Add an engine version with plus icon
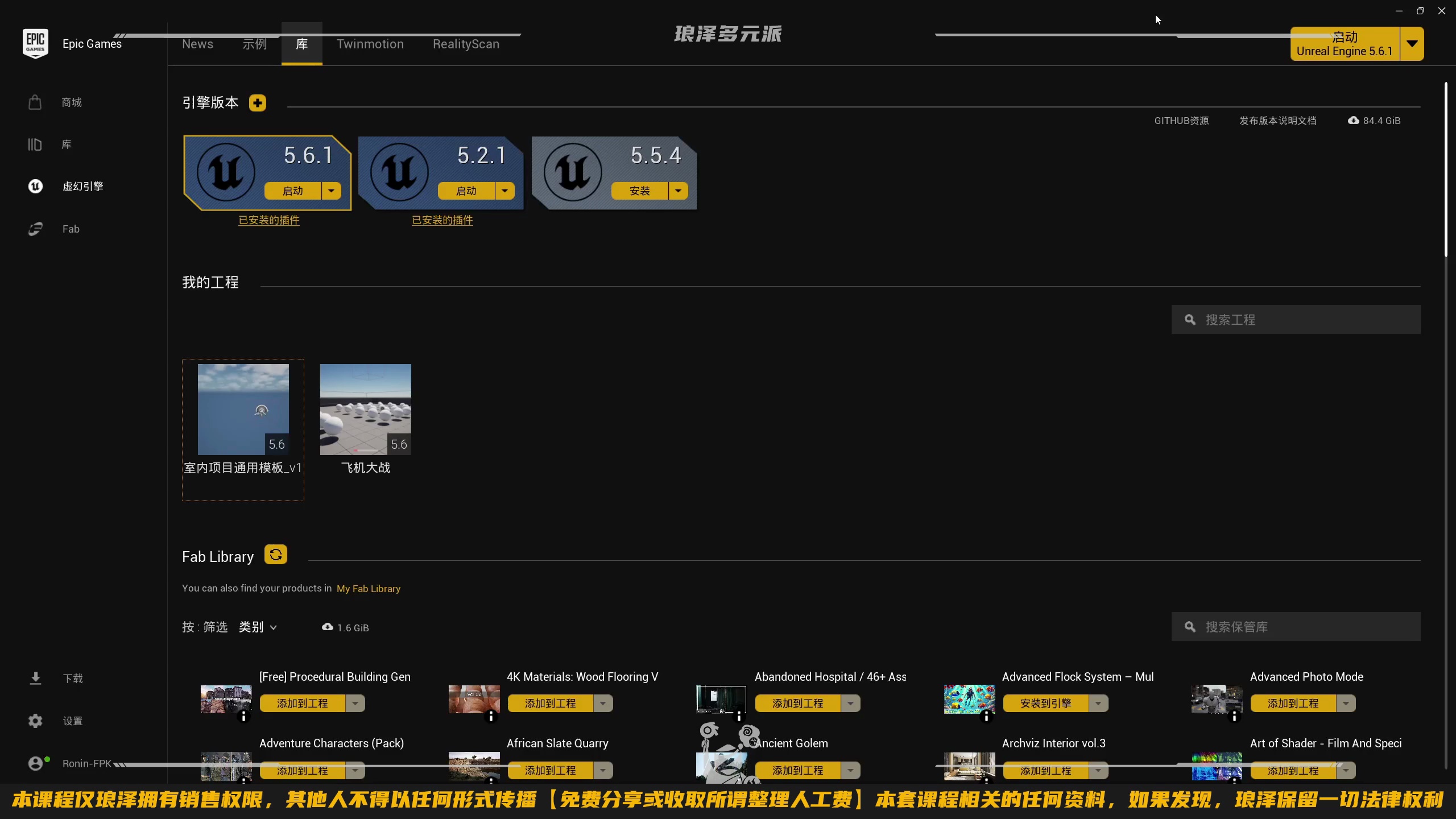This screenshot has width=1456, height=819. click(258, 103)
